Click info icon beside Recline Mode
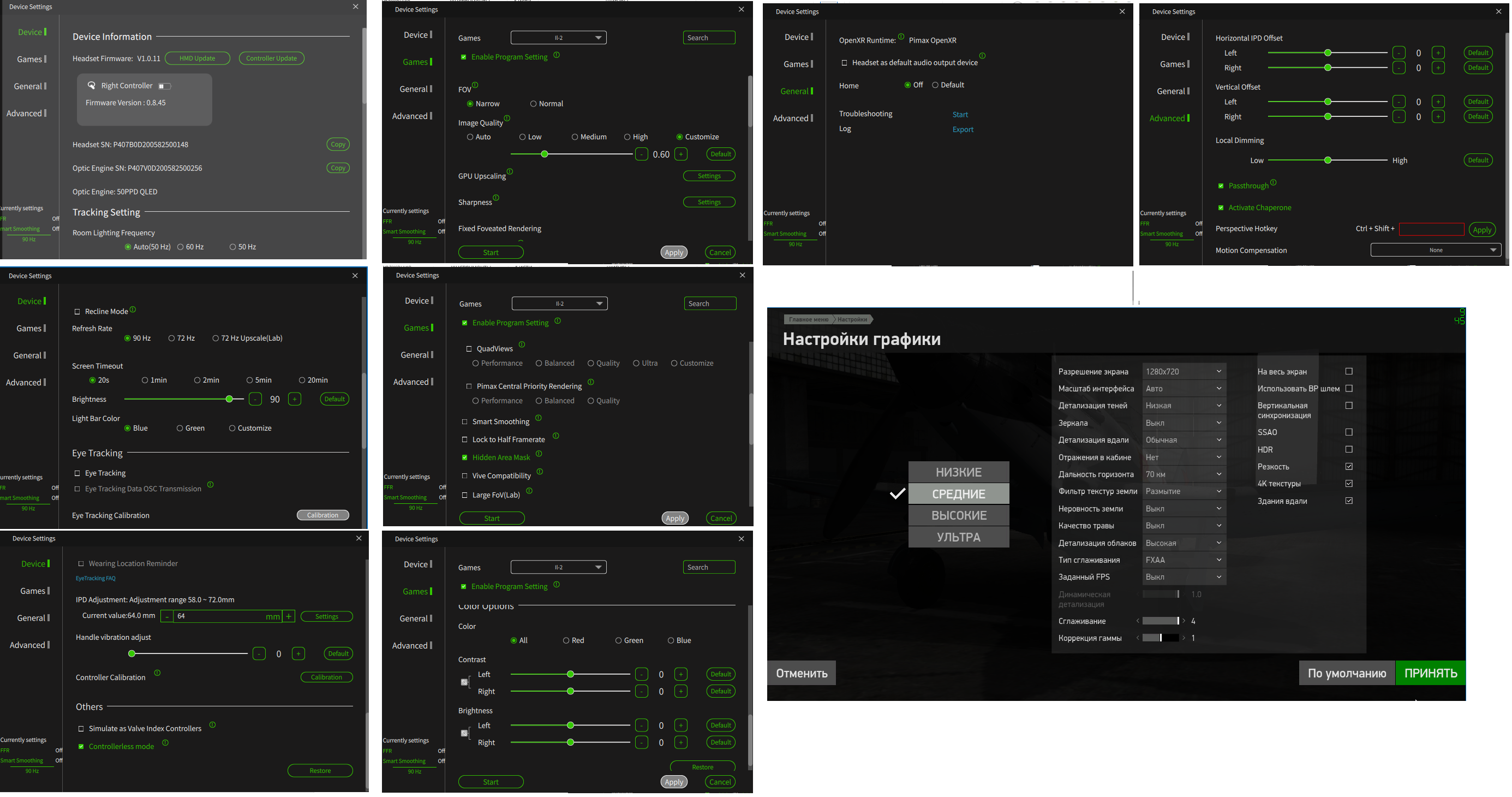Viewport: 1512px width, 797px height. 133,310
